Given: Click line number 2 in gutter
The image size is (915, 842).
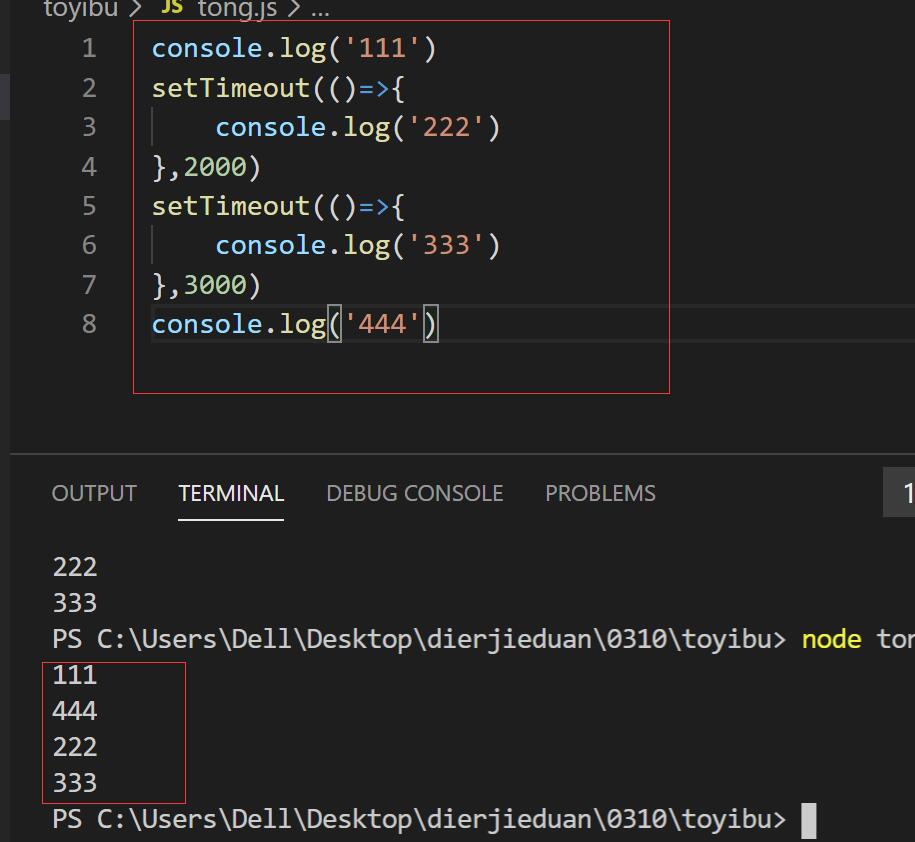Looking at the screenshot, I should (x=89, y=88).
